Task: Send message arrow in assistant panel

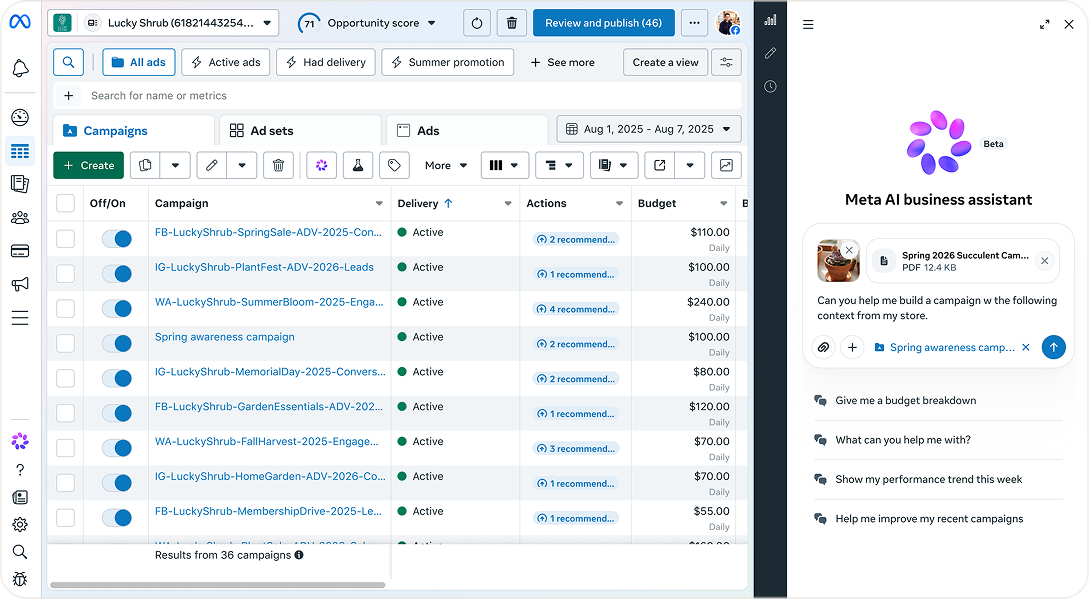Action: pyautogui.click(x=1054, y=347)
